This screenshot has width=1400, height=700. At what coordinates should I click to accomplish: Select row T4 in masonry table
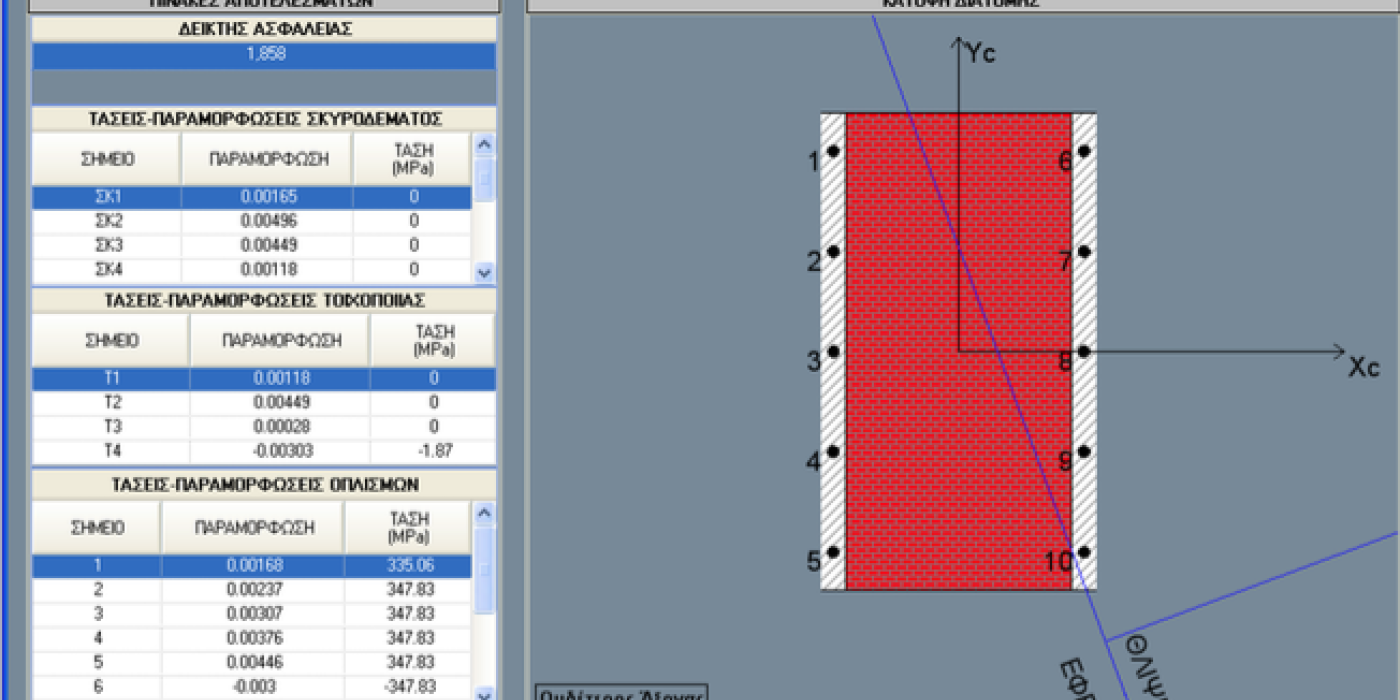coord(264,451)
